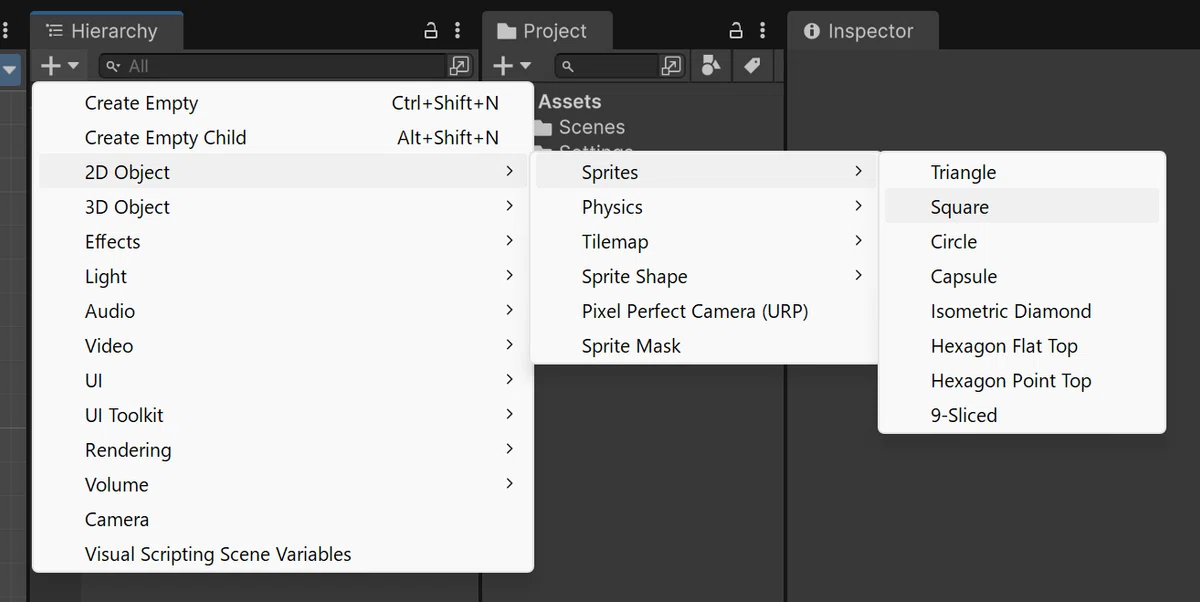
Task: Select the Project tab
Action: 545,31
